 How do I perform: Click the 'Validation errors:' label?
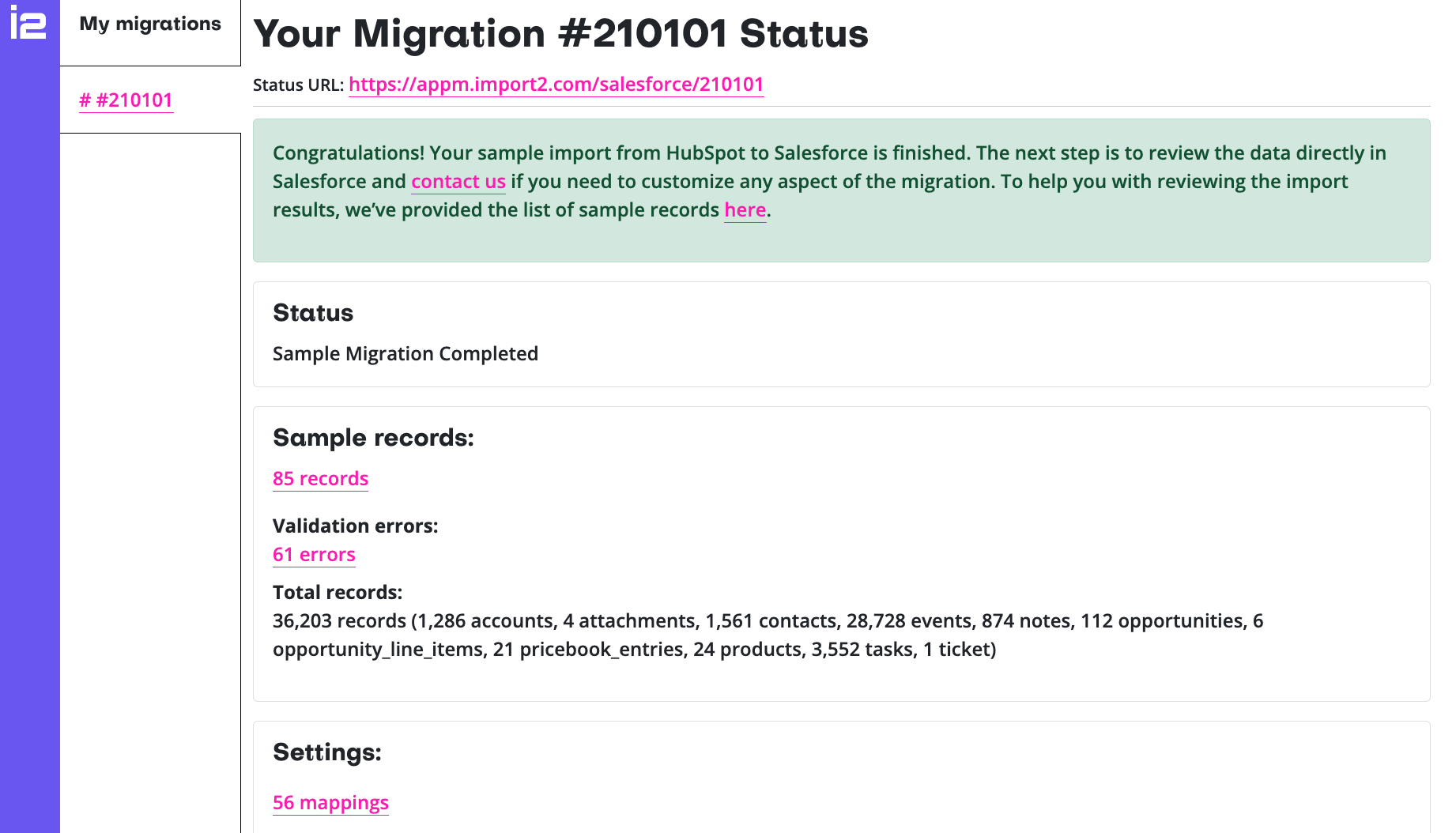(355, 526)
